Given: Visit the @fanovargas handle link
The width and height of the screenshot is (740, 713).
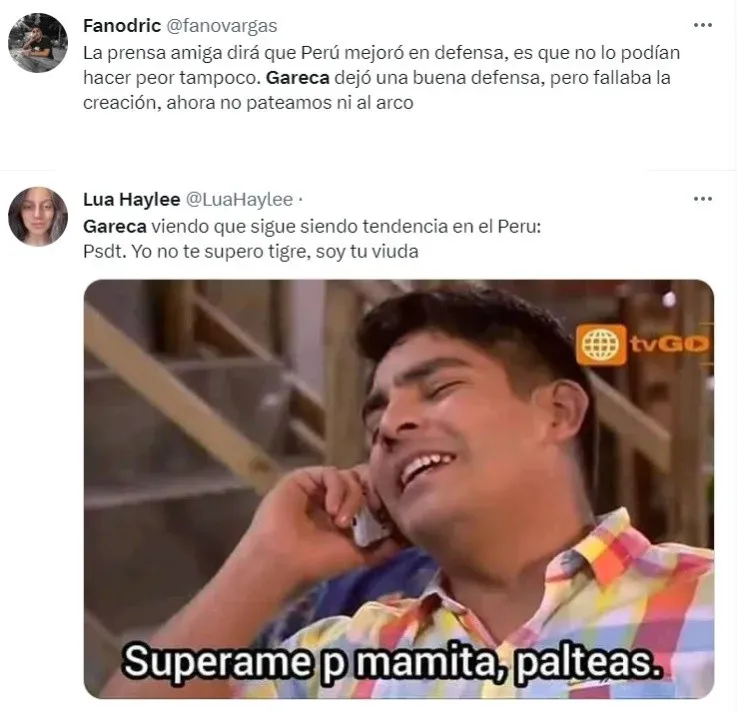Looking at the screenshot, I should point(222,26).
